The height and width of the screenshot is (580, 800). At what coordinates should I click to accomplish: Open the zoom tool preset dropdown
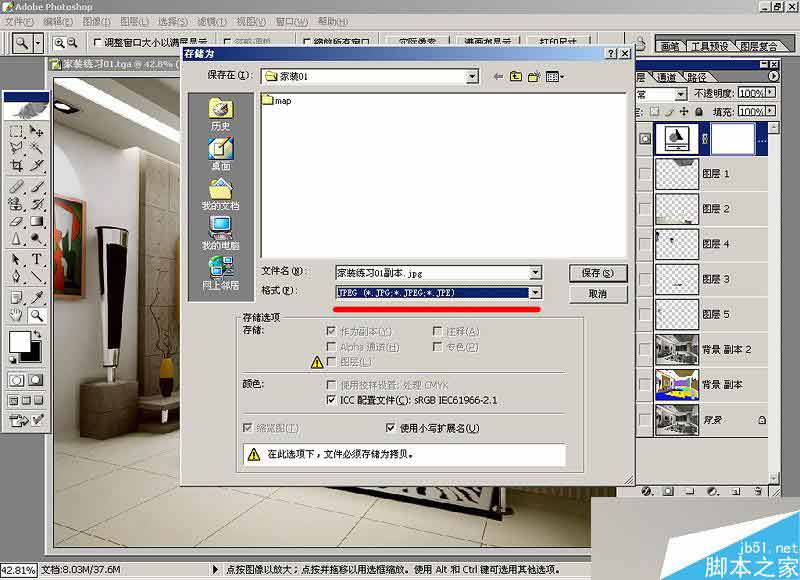coord(38,43)
